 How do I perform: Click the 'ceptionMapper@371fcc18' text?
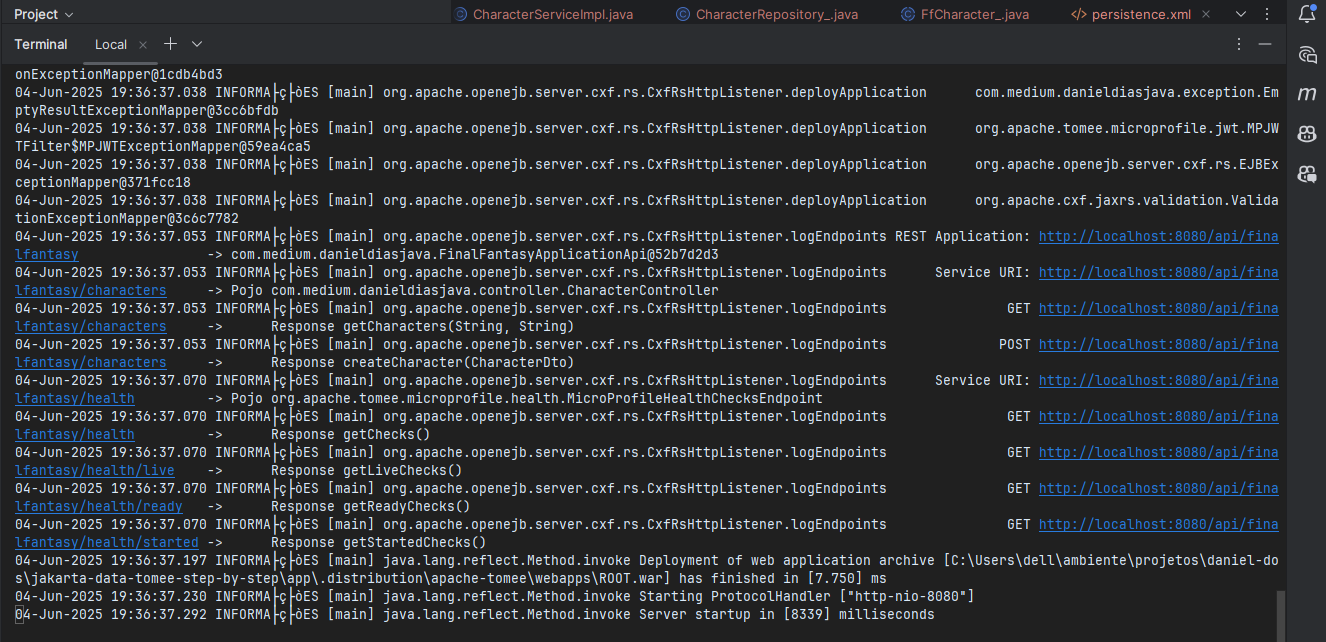103,182
